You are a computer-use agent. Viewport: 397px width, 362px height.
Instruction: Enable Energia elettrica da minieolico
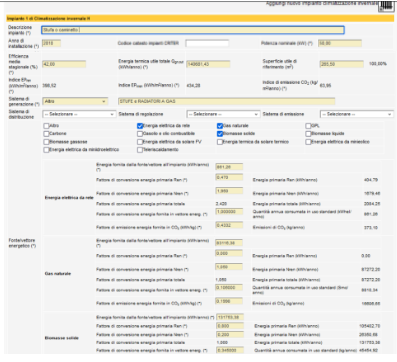pyautogui.click(x=308, y=142)
